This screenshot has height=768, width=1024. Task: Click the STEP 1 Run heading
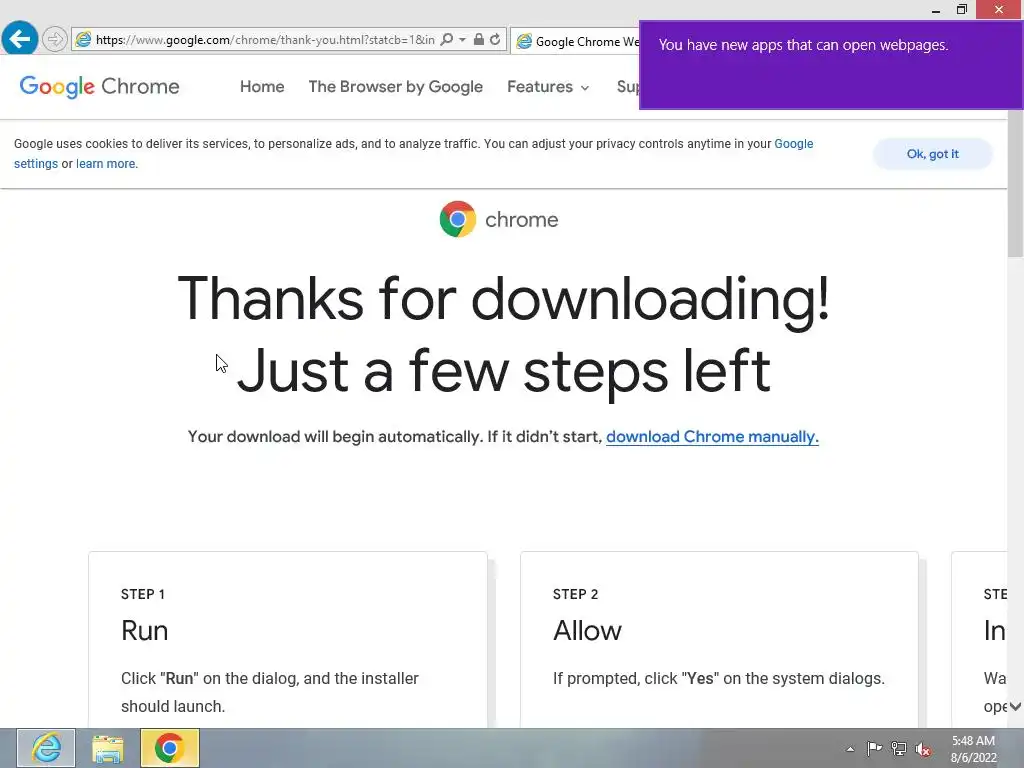pyautogui.click(x=144, y=630)
